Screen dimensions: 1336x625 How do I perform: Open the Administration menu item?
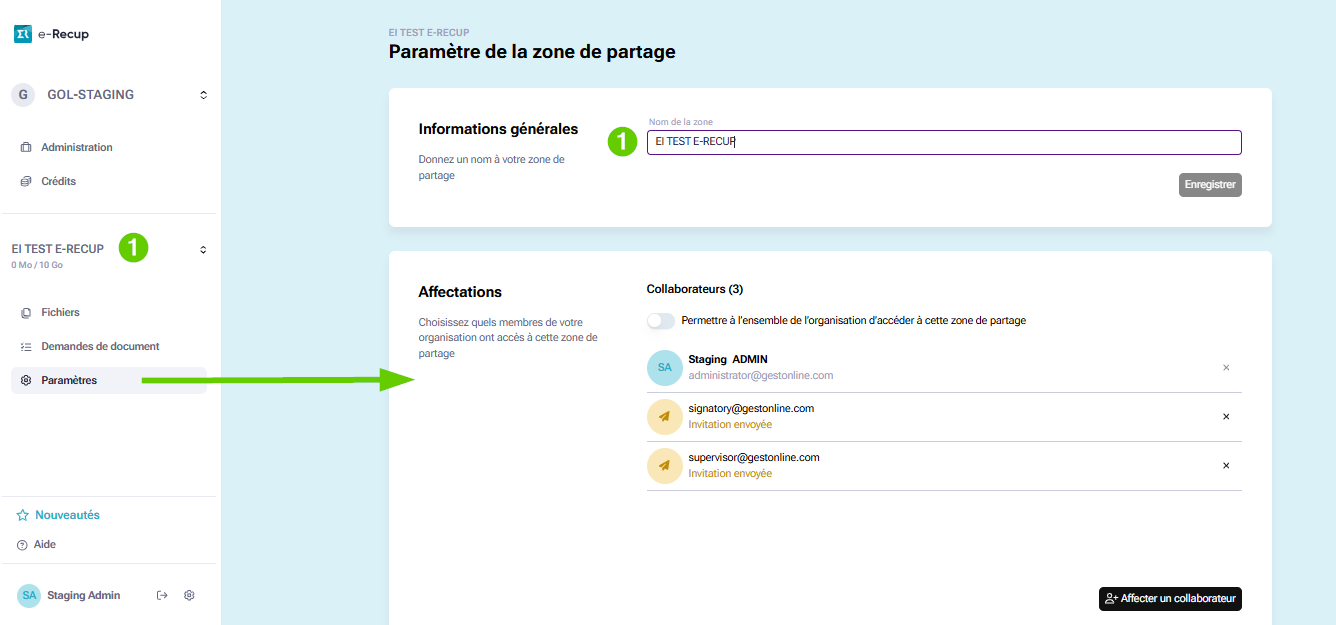76,147
